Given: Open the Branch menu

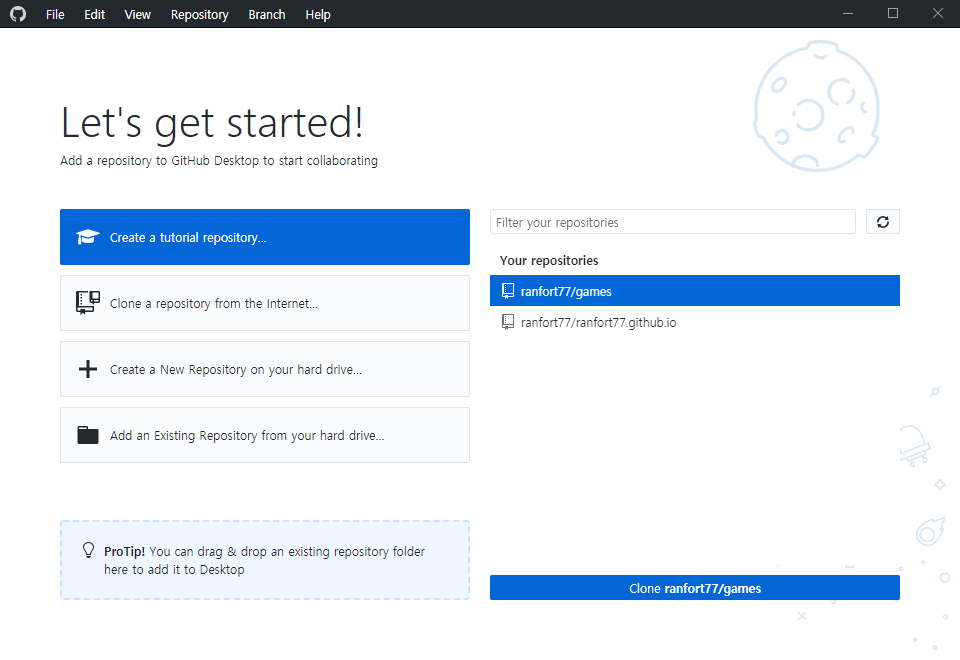Looking at the screenshot, I should coord(266,14).
